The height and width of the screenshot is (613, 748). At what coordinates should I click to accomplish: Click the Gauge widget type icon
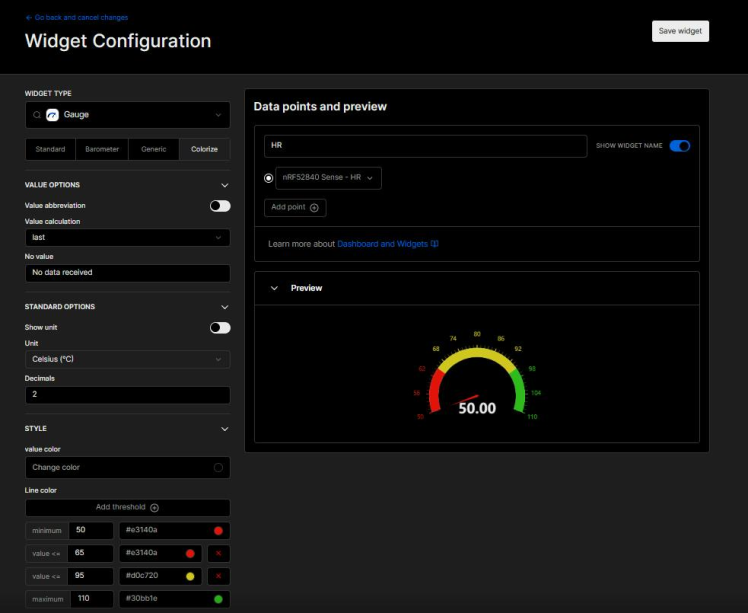coord(52,115)
